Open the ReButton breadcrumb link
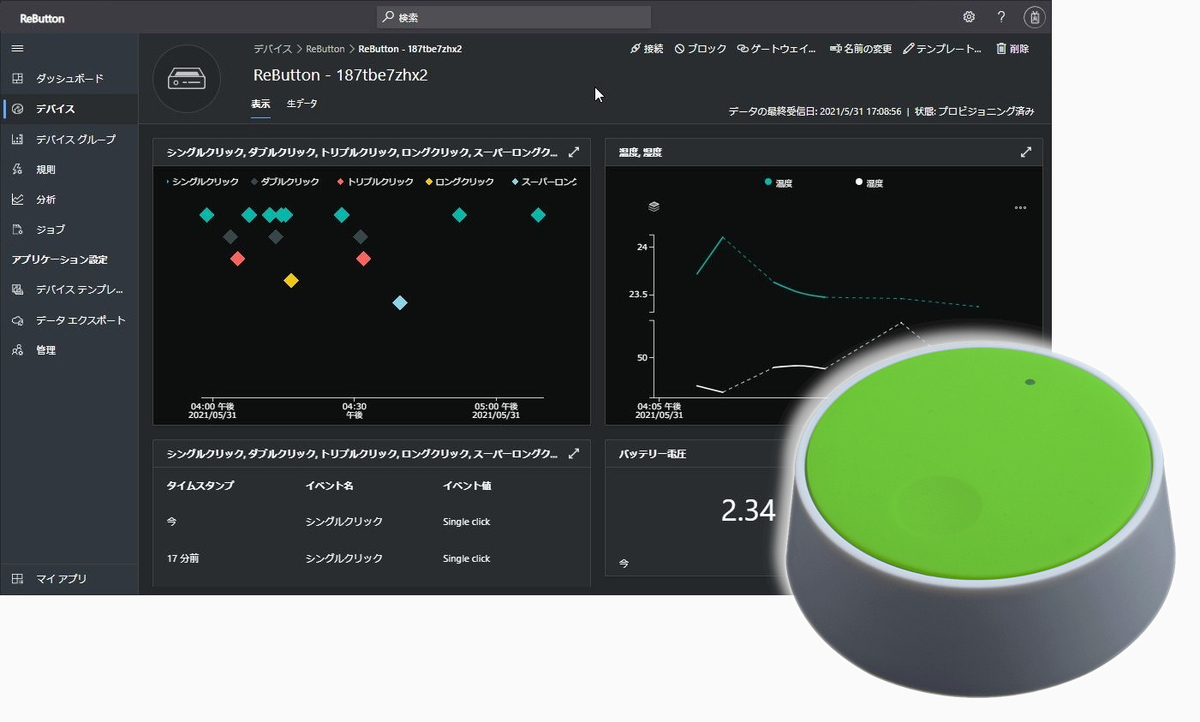The width and height of the screenshot is (1200, 722). pyautogui.click(x=325, y=48)
